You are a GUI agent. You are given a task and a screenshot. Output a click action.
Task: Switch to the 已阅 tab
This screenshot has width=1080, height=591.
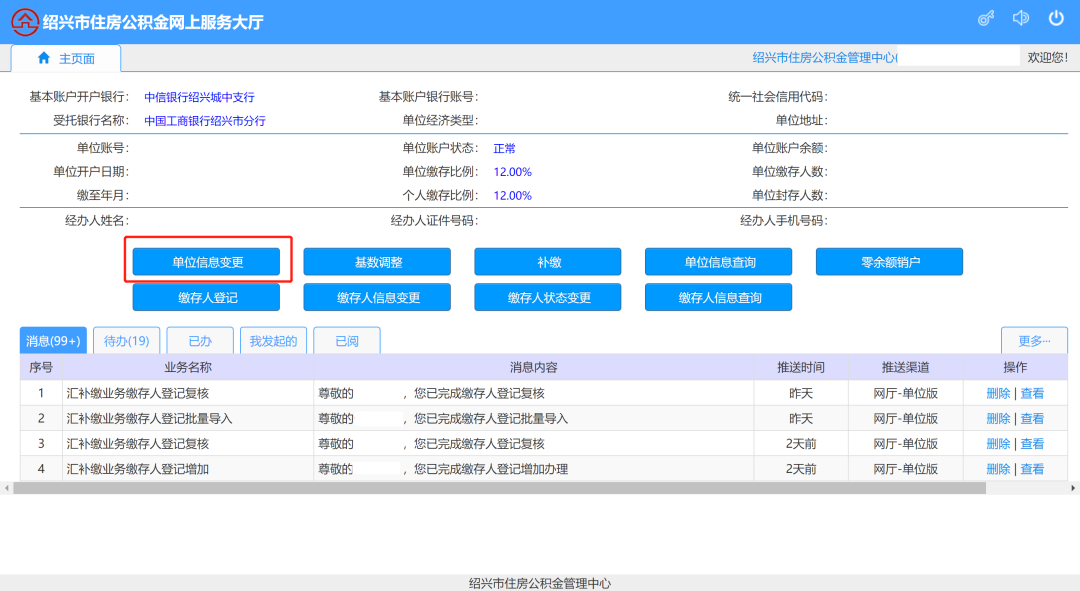[x=347, y=341]
